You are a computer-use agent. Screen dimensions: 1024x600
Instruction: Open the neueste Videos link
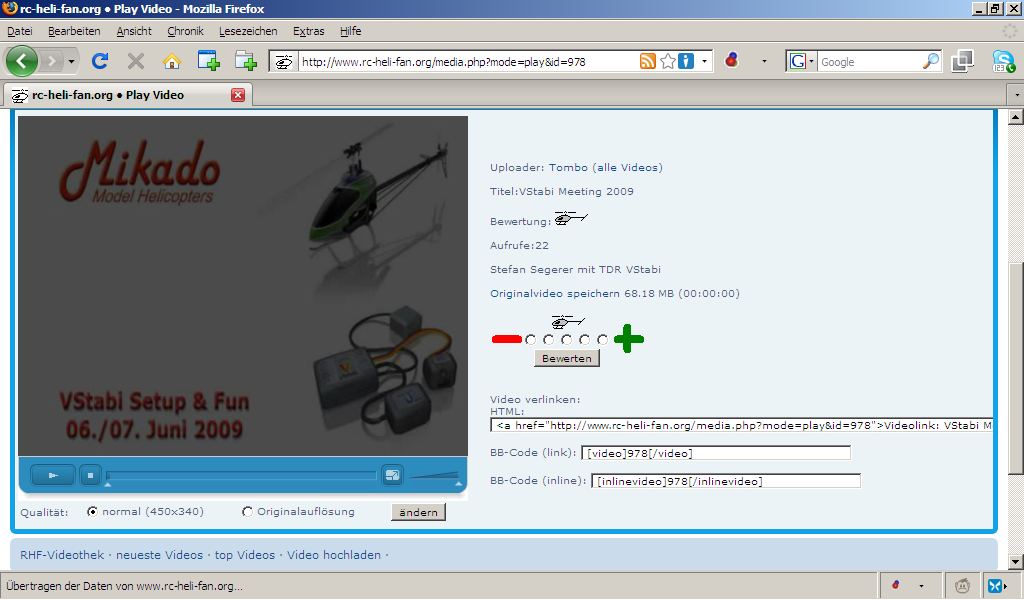(x=159, y=555)
